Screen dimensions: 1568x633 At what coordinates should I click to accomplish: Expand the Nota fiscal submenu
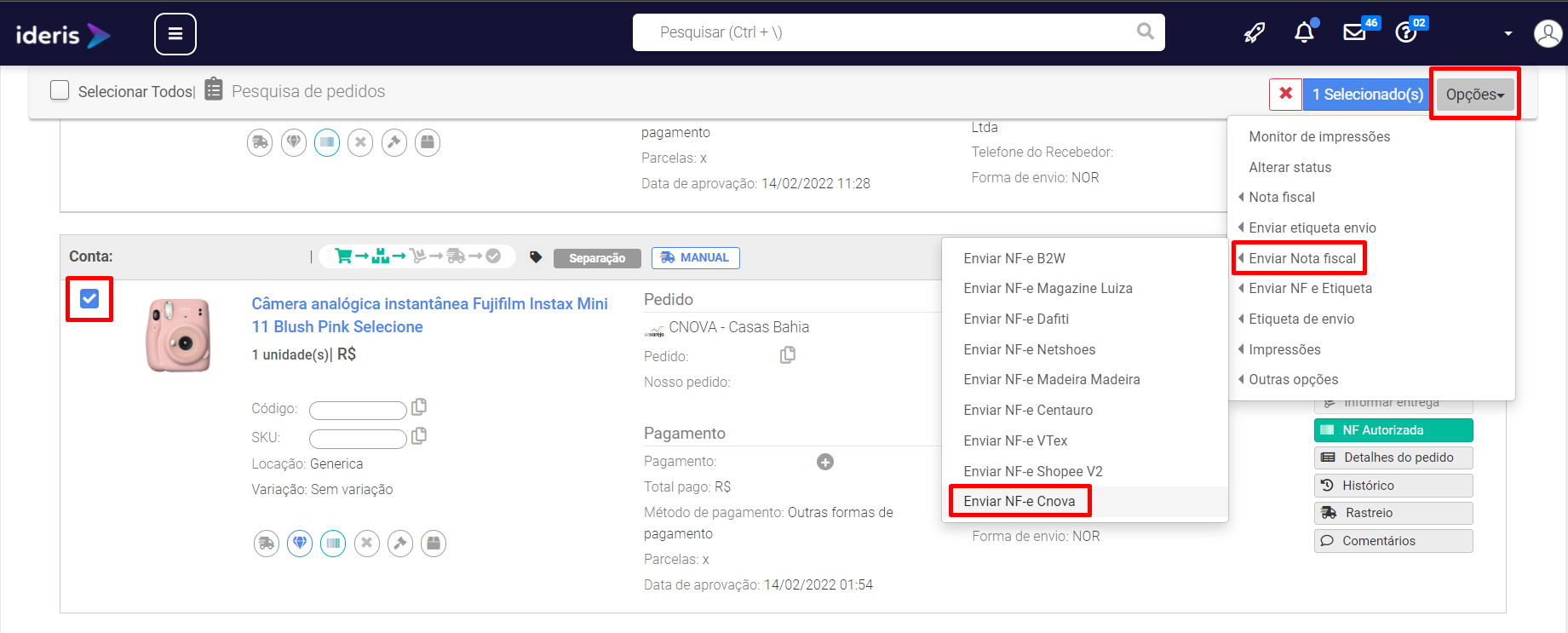[1282, 197]
